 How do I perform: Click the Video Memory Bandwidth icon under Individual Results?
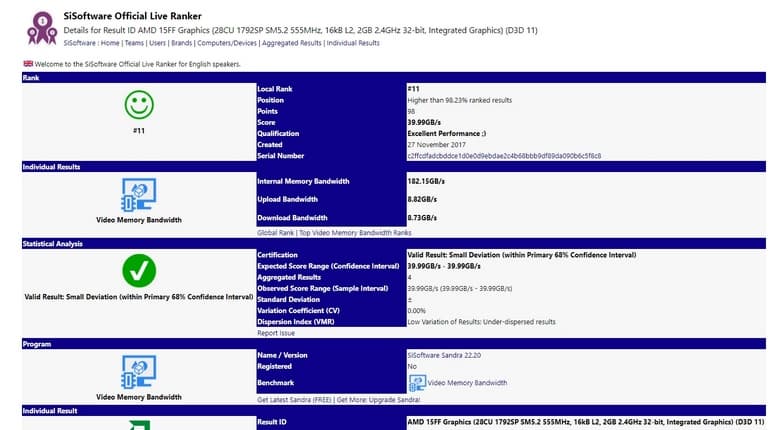139,195
